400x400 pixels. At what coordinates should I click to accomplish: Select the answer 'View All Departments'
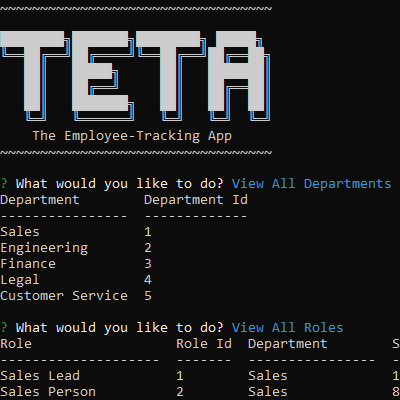[x=312, y=184]
